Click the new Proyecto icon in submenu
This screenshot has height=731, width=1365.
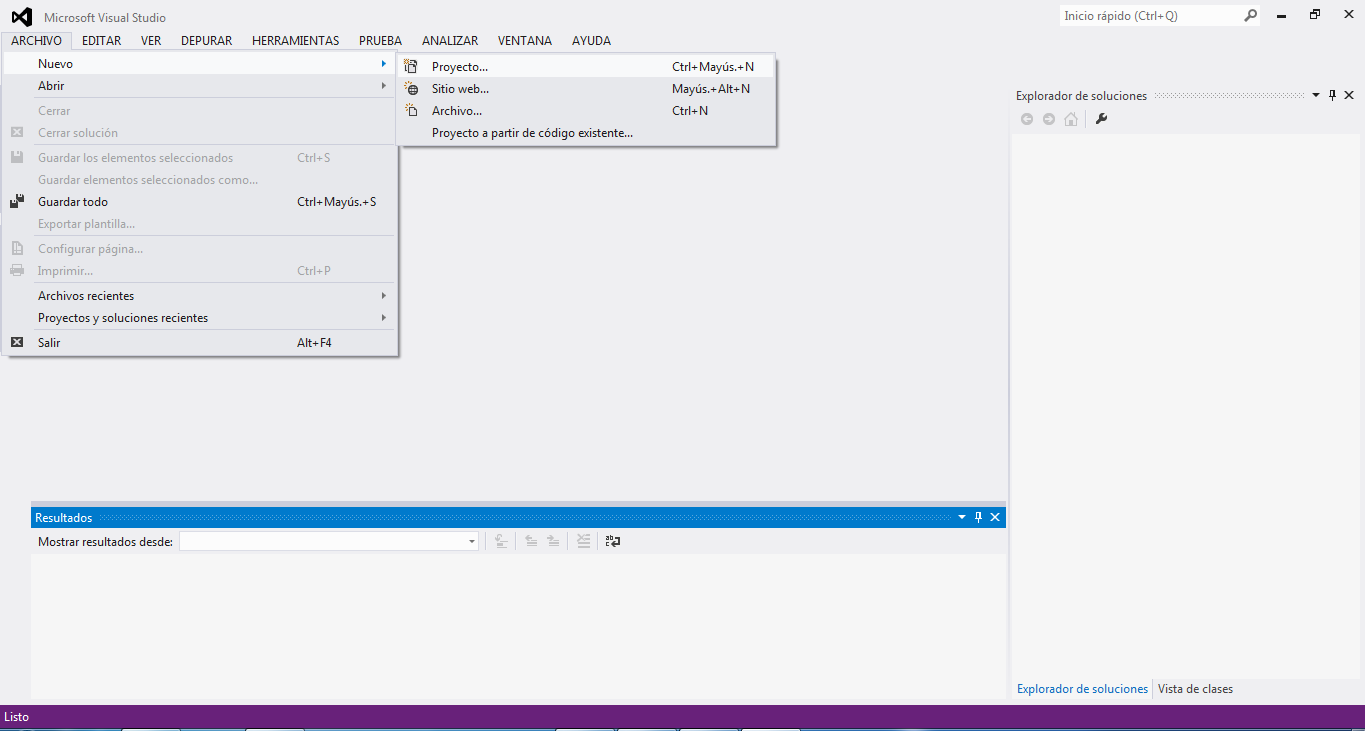411,67
